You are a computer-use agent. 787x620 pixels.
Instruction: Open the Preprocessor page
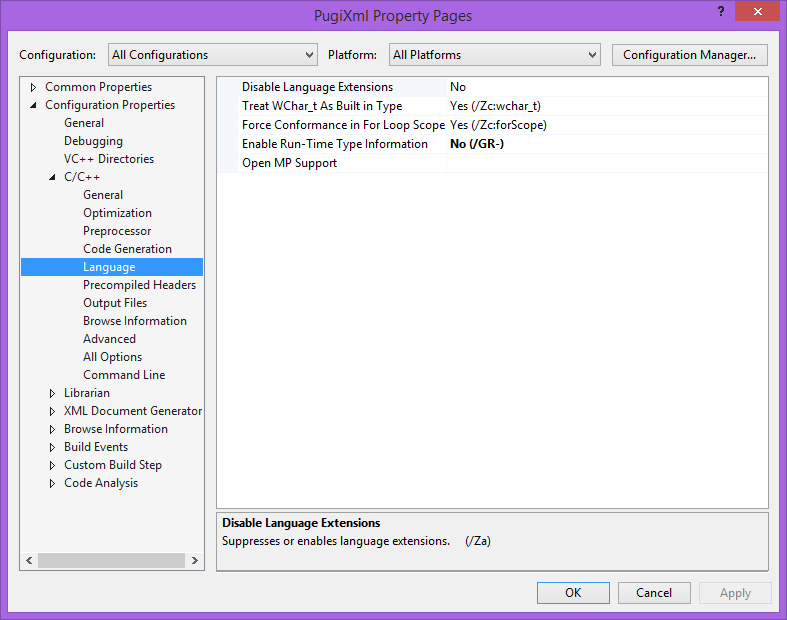(117, 231)
